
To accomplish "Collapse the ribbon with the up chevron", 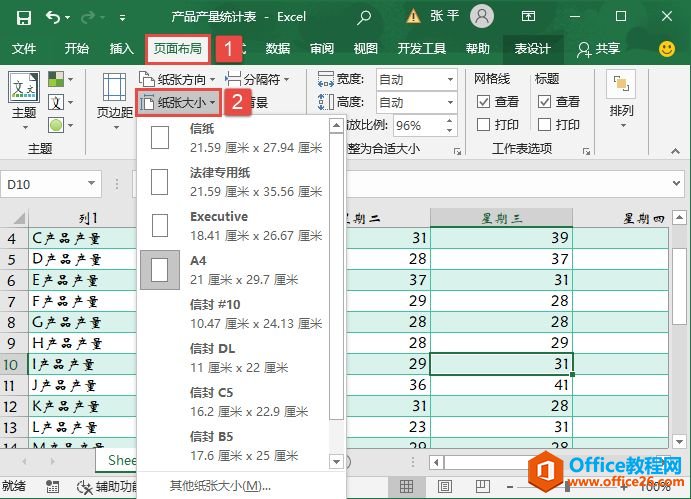I will (675, 151).
